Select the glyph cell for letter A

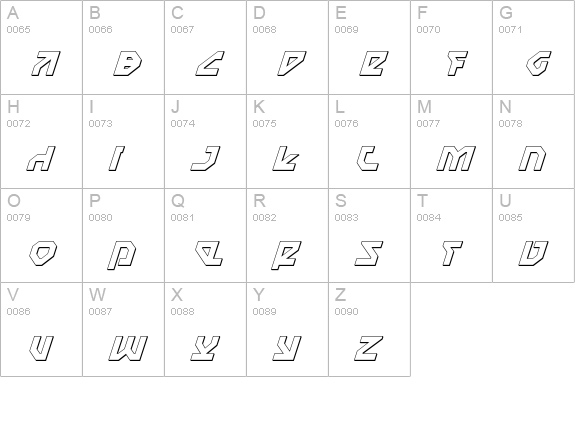(41, 47)
